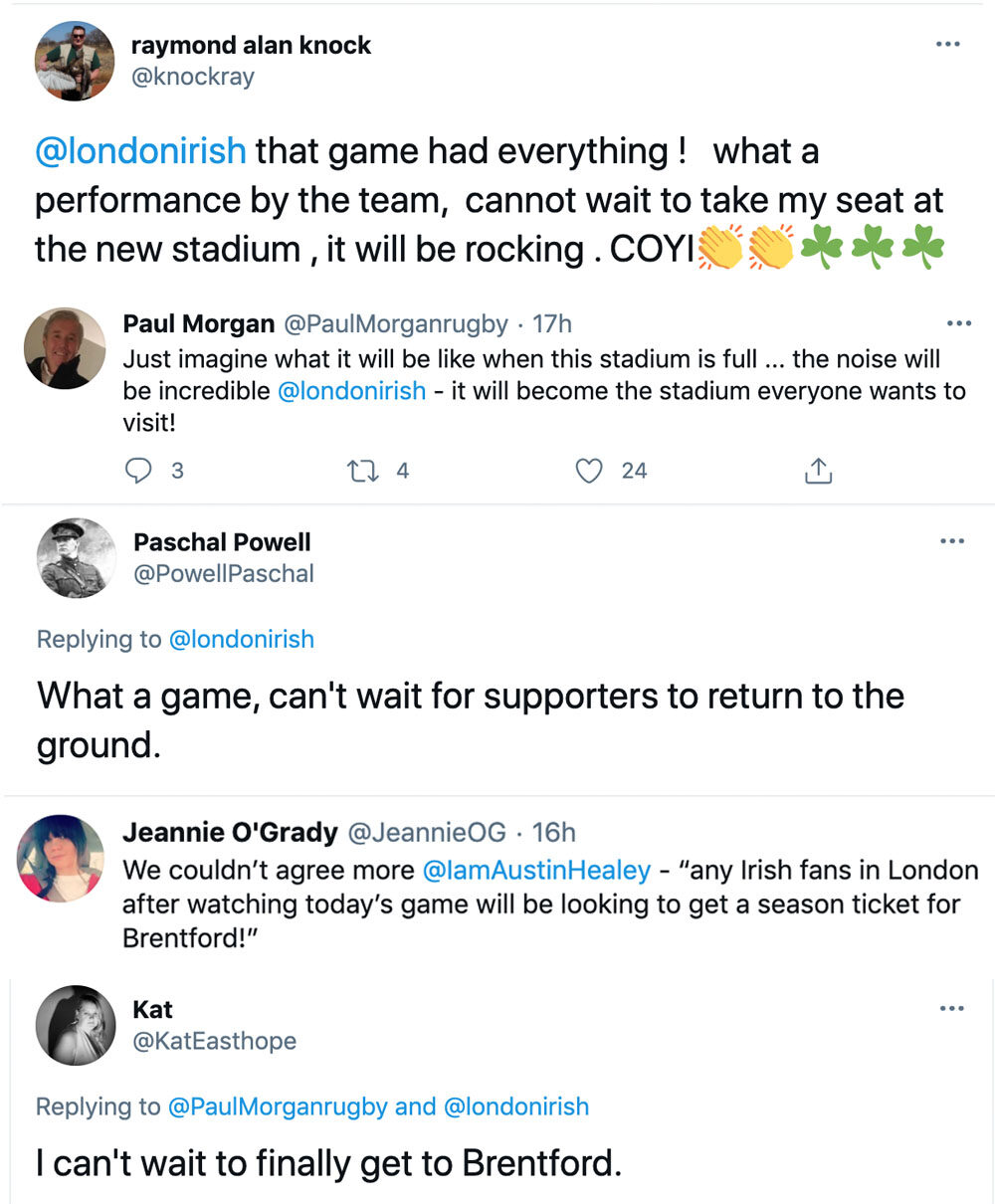Click the Jeannie O'Grady name link
This screenshot has height=1204, width=995.
coord(230,832)
